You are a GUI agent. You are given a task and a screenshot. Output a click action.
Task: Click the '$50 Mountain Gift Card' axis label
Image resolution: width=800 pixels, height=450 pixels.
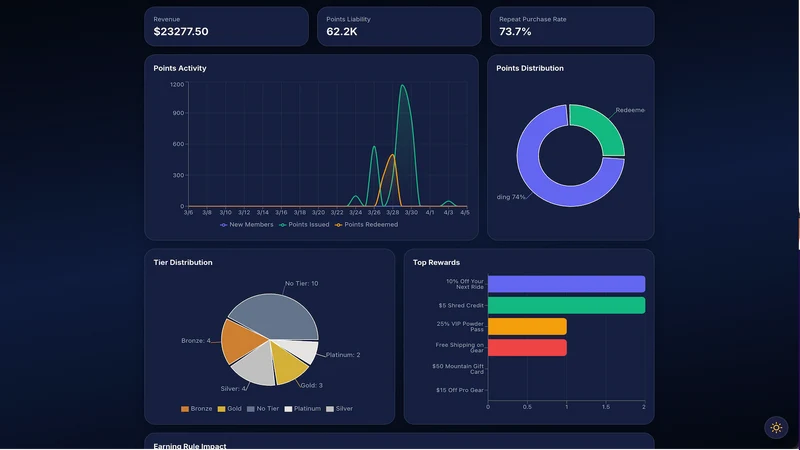pos(458,369)
